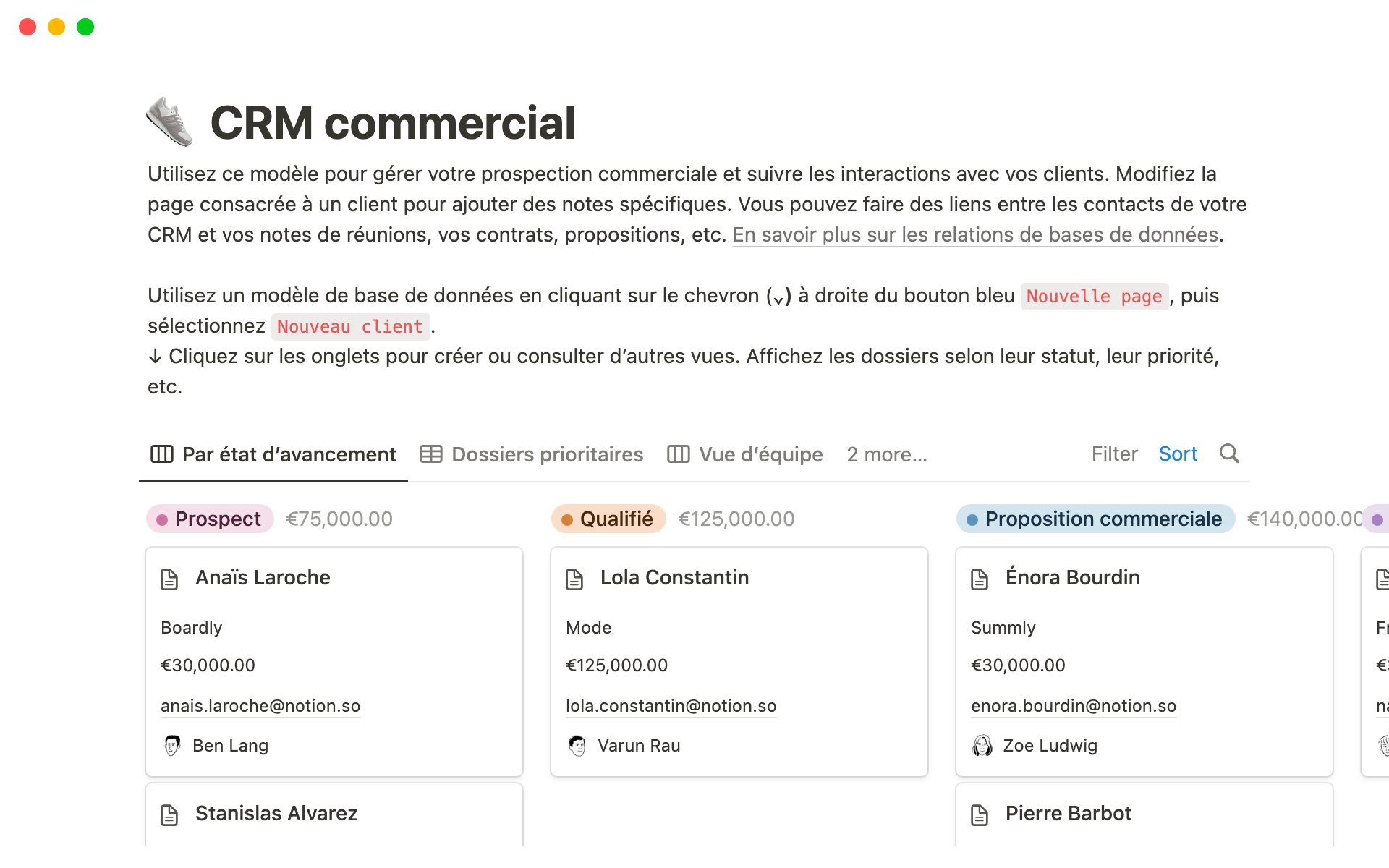
Task: Select the orange Qualifié column label
Action: pos(608,519)
